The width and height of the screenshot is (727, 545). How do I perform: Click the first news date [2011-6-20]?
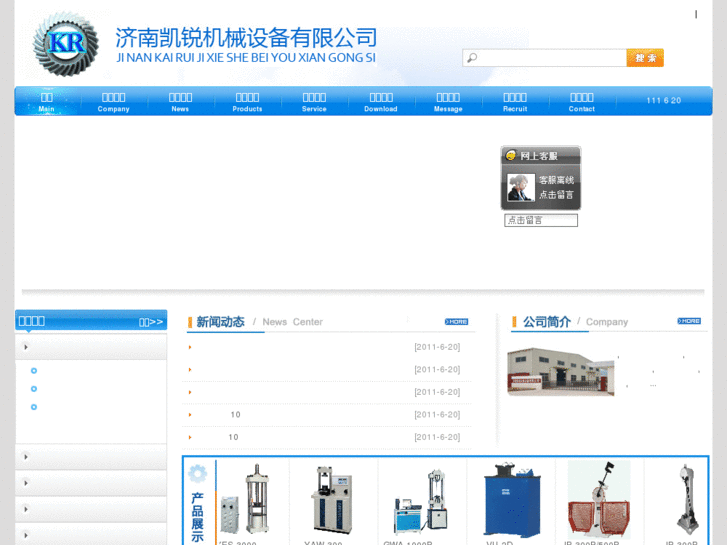pos(437,347)
